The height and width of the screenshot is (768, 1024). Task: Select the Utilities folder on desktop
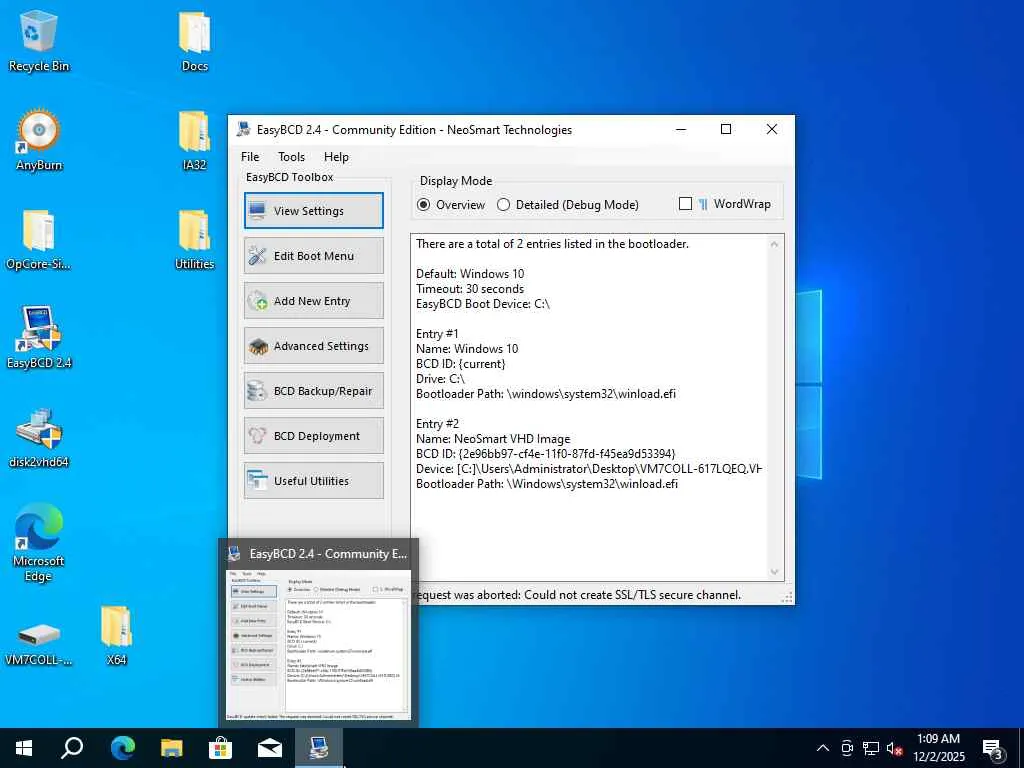coord(195,239)
